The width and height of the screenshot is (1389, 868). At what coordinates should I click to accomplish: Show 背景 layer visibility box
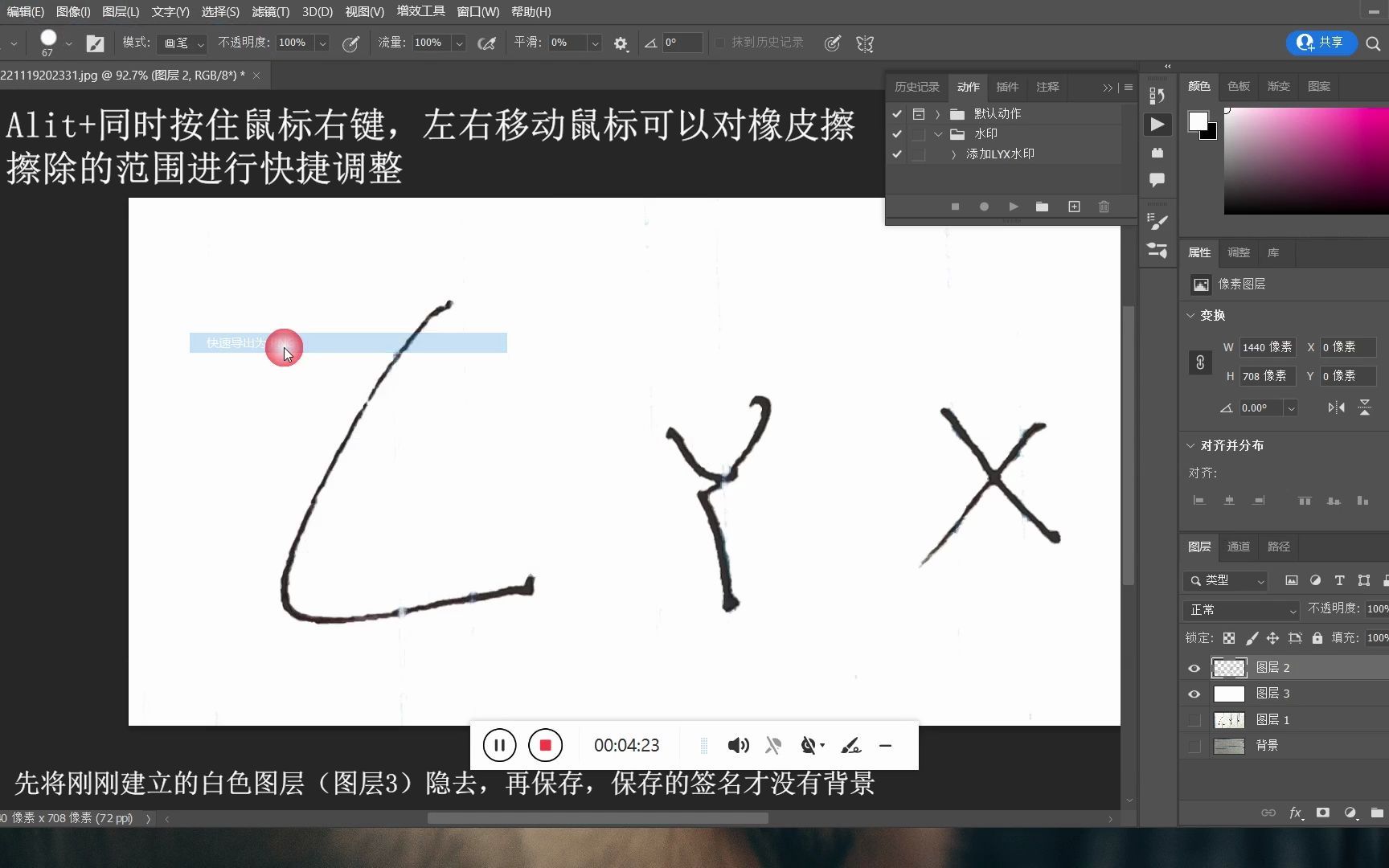click(1194, 746)
